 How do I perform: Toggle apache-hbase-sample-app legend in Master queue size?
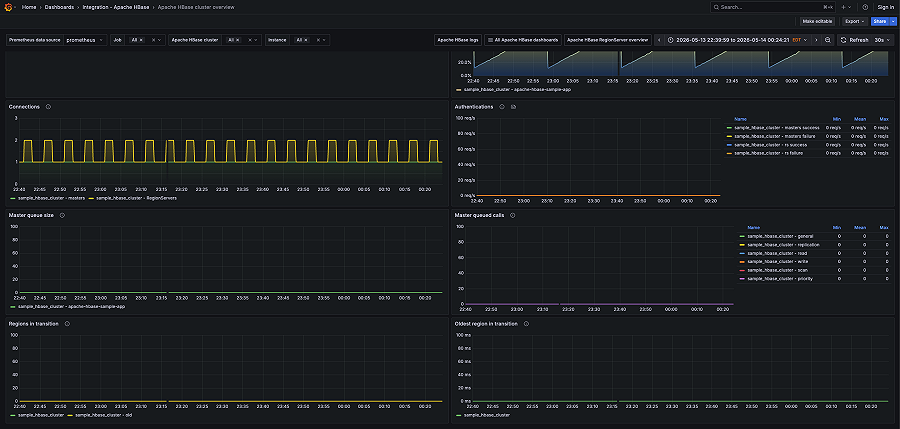coord(71,307)
